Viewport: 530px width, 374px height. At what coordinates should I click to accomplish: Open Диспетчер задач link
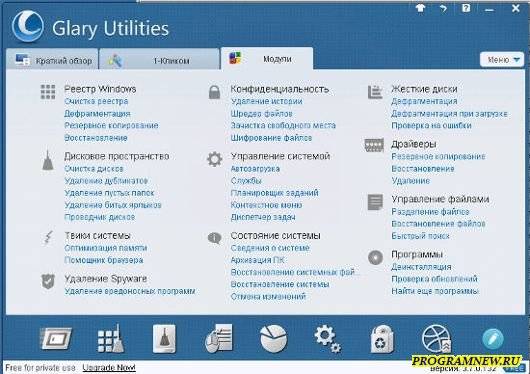tap(263, 217)
